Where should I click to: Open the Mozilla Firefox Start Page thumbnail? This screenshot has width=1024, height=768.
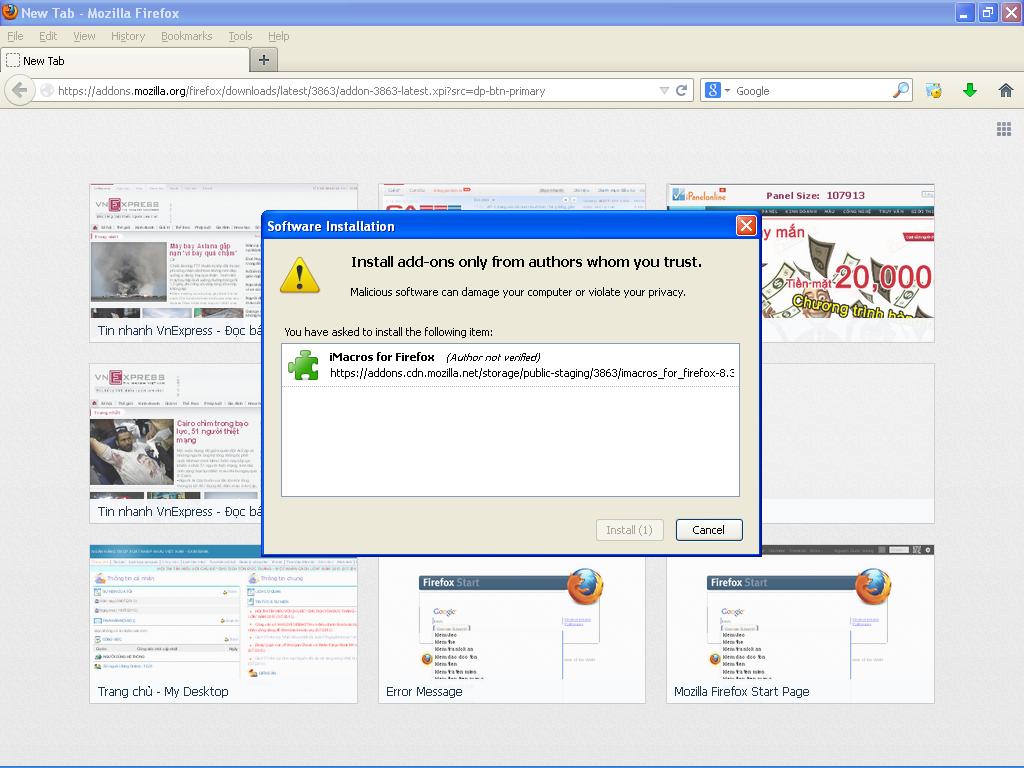click(x=800, y=624)
